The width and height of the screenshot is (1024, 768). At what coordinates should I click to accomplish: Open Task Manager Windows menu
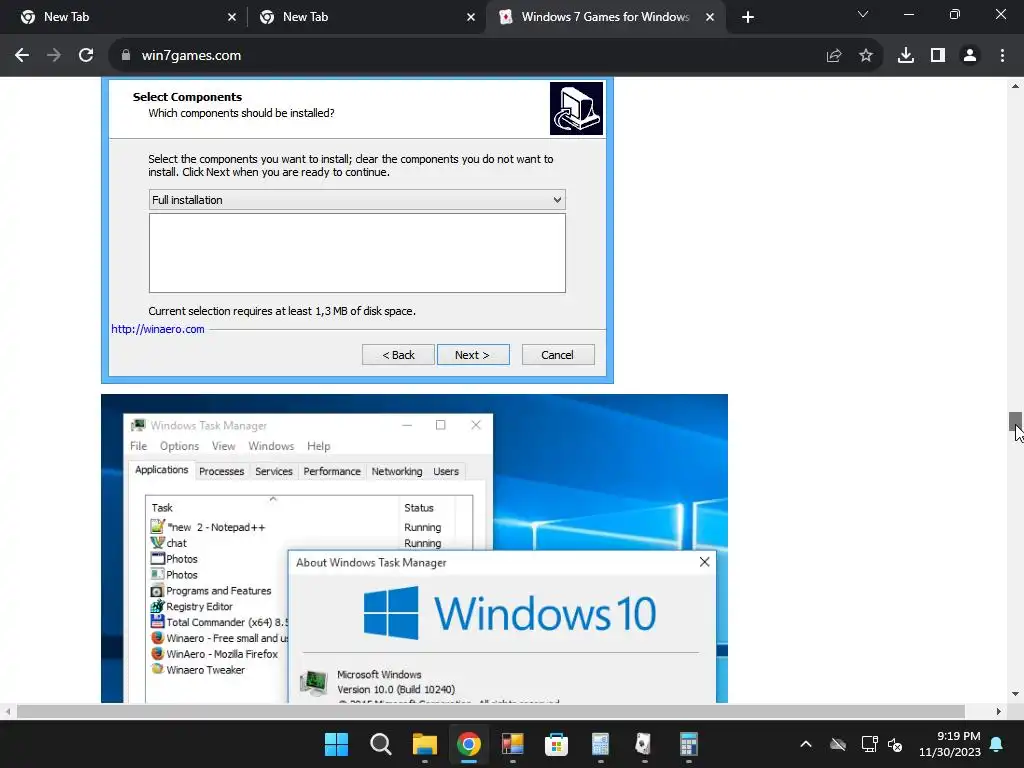pyautogui.click(x=271, y=446)
